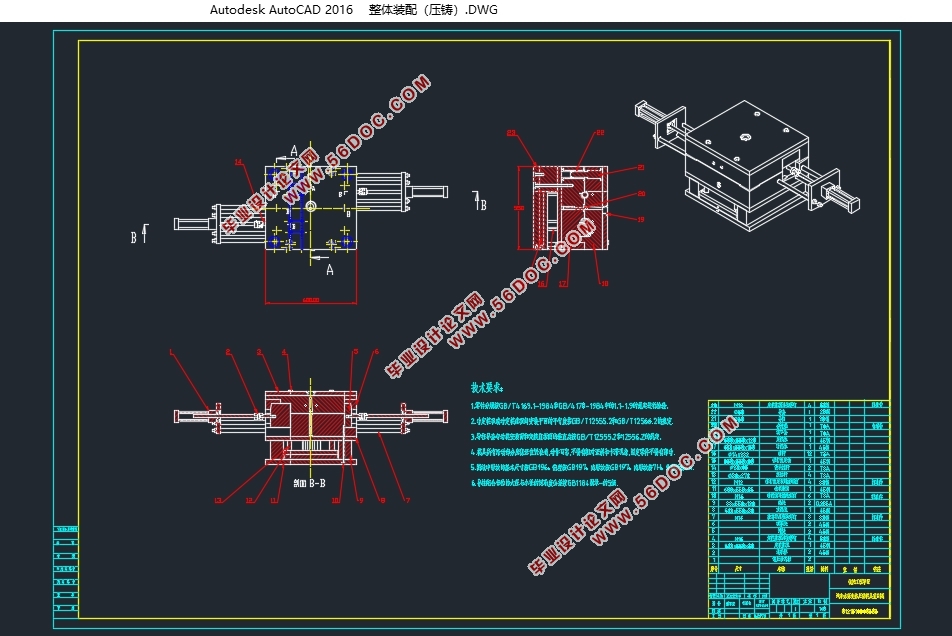Click the section marker 'A' below the top view
The width and height of the screenshot is (952, 636).
tap(329, 269)
